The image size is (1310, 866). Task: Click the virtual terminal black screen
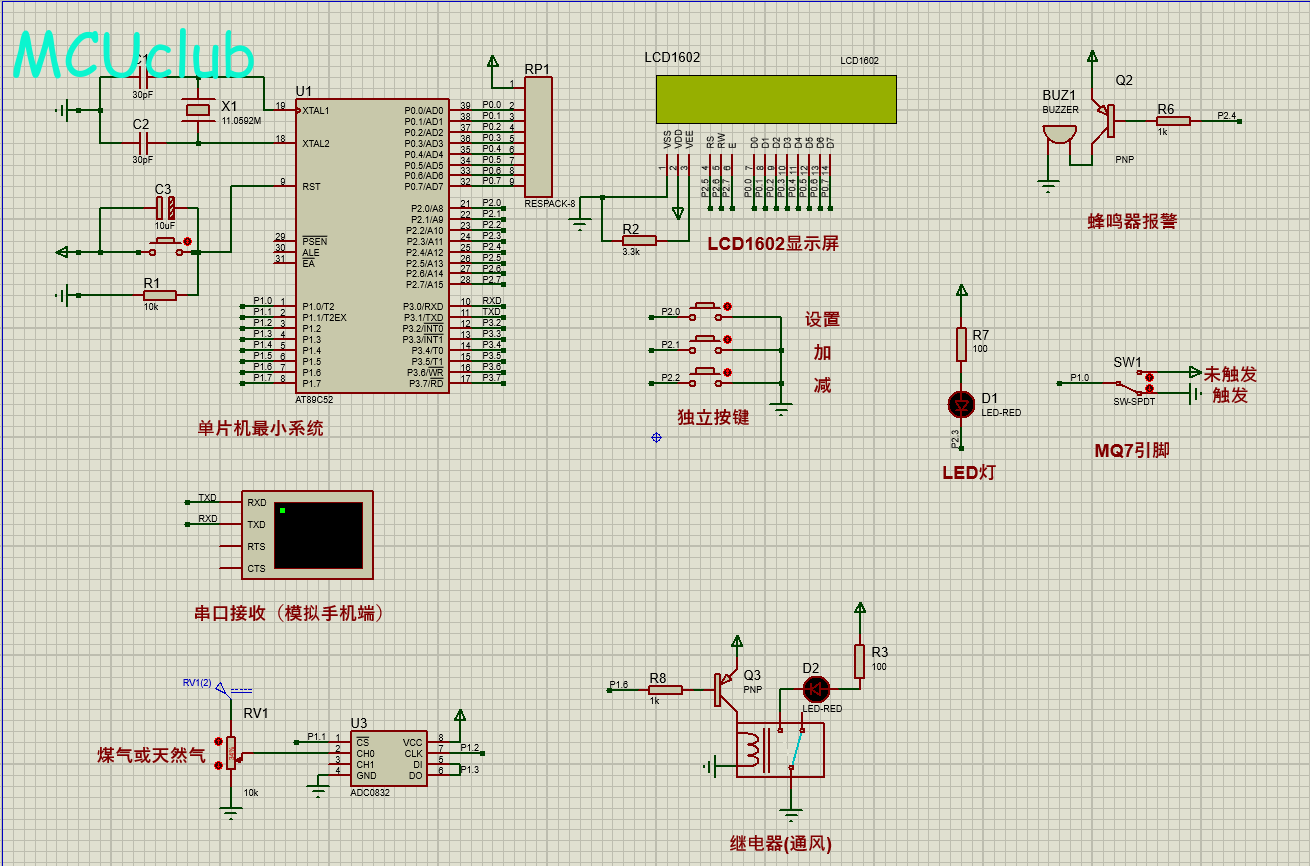[x=318, y=535]
